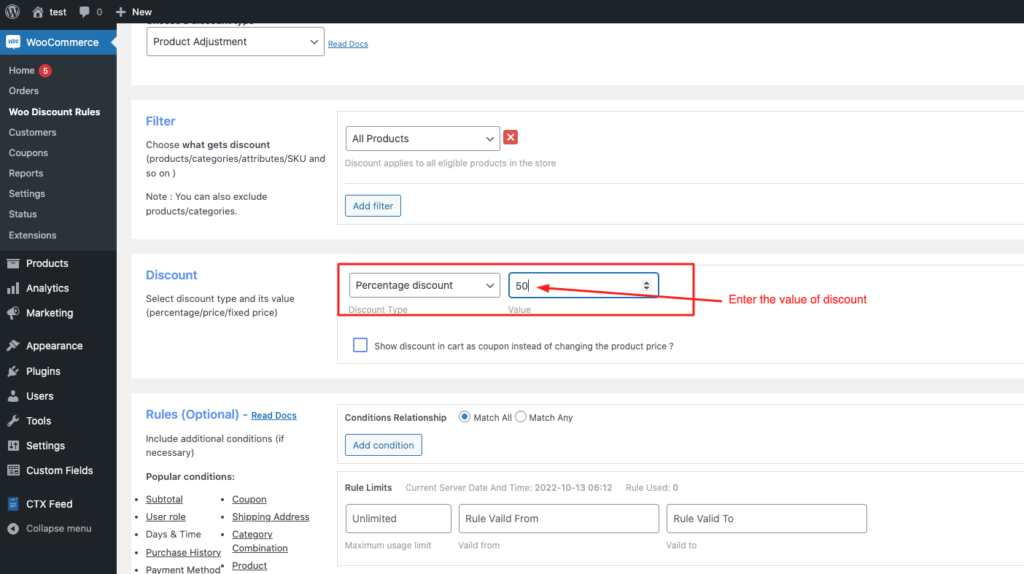Open Reports menu item

[26, 173]
